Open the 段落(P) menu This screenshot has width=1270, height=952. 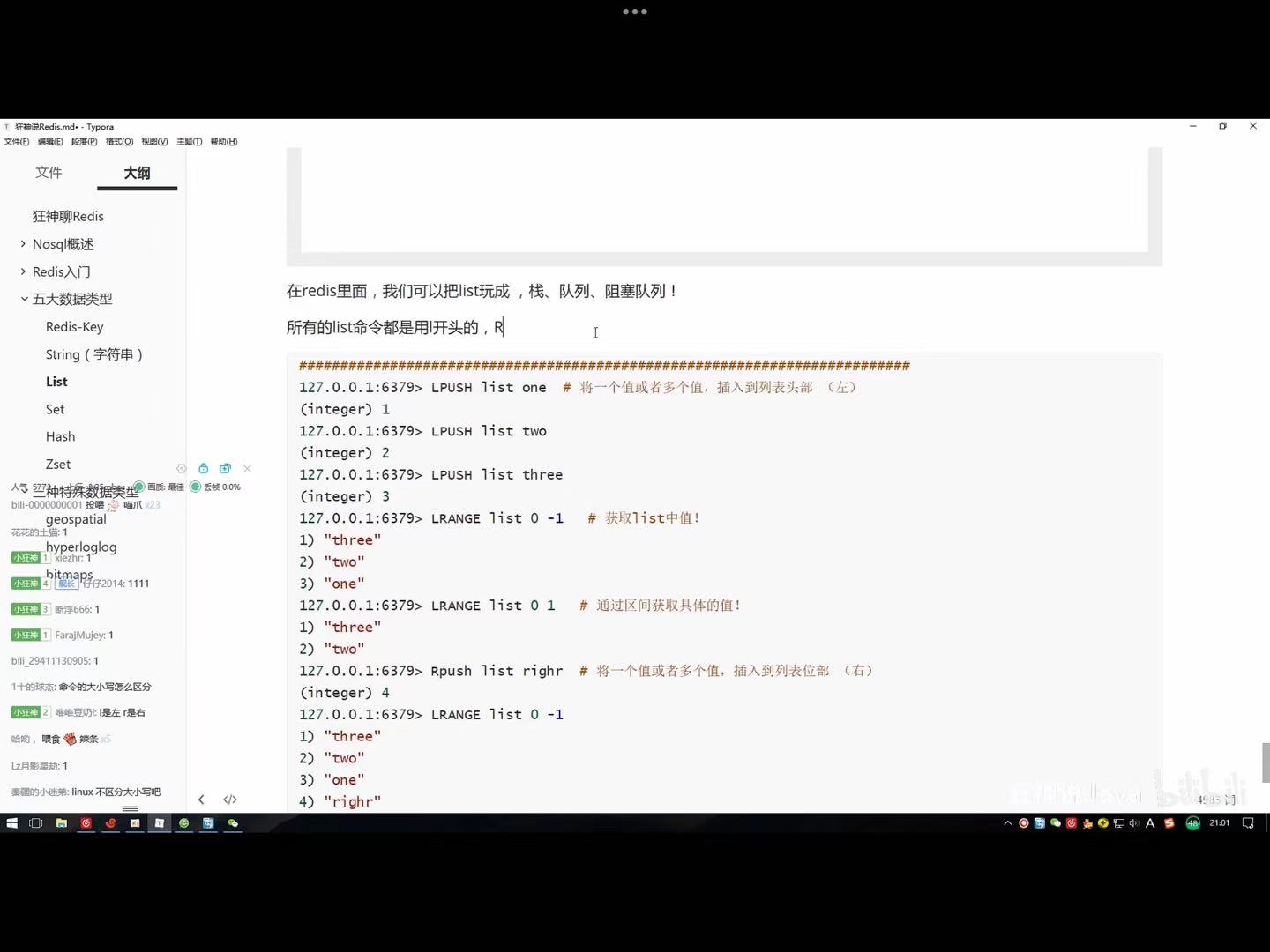[x=85, y=142]
